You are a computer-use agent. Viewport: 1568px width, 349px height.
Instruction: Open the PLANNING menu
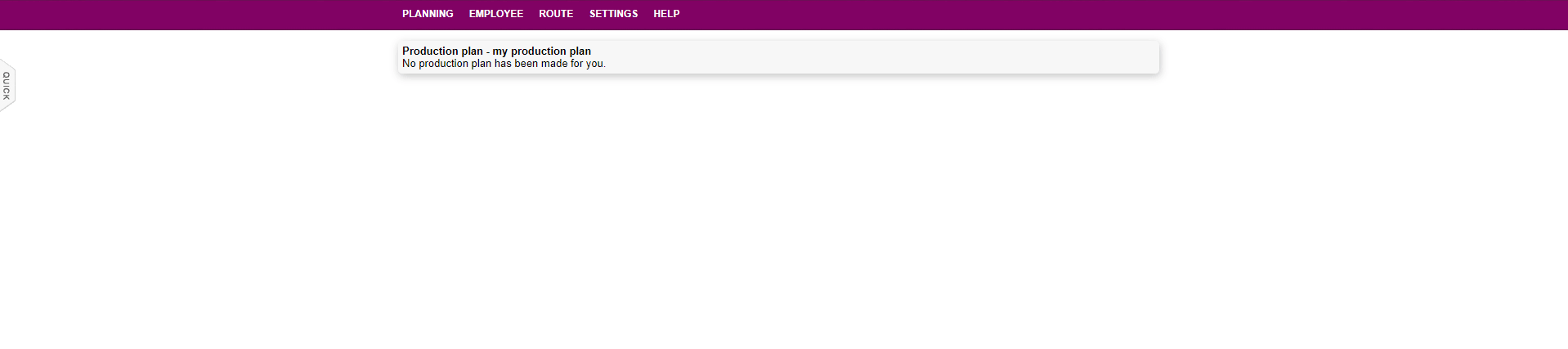428,14
